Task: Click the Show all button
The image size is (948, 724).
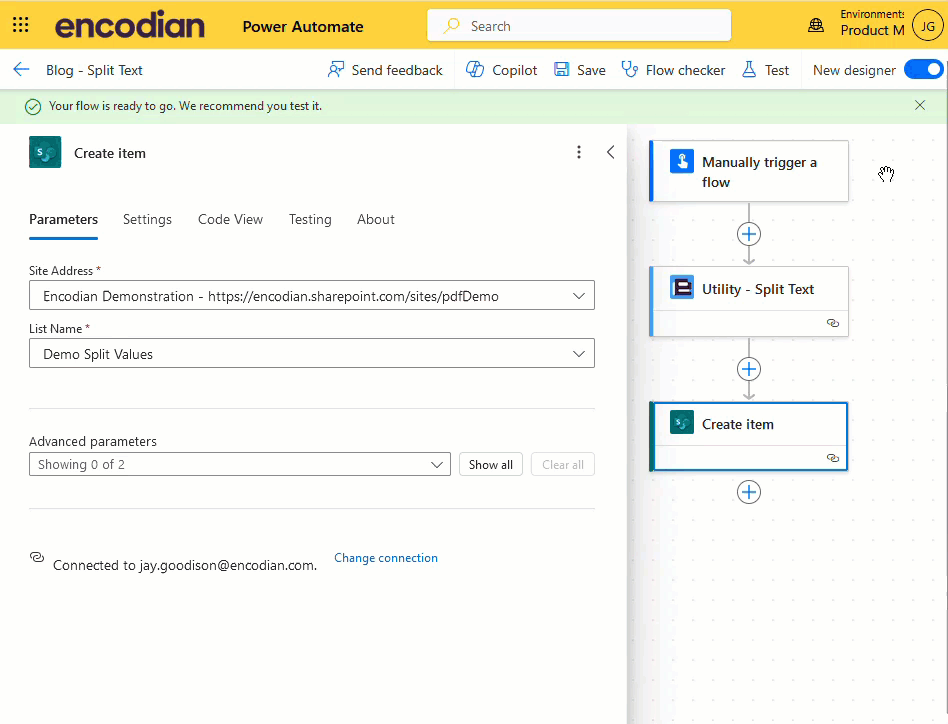Action: coord(490,464)
